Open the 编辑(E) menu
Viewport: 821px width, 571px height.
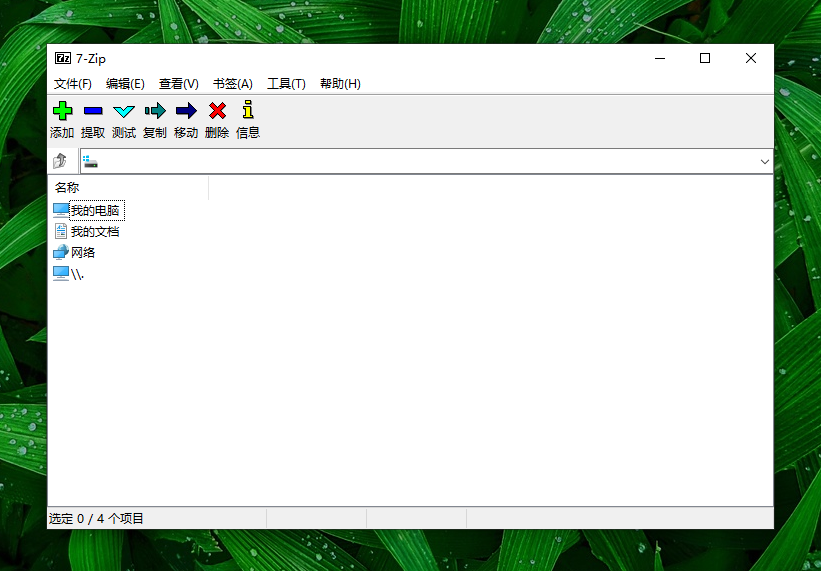(125, 84)
